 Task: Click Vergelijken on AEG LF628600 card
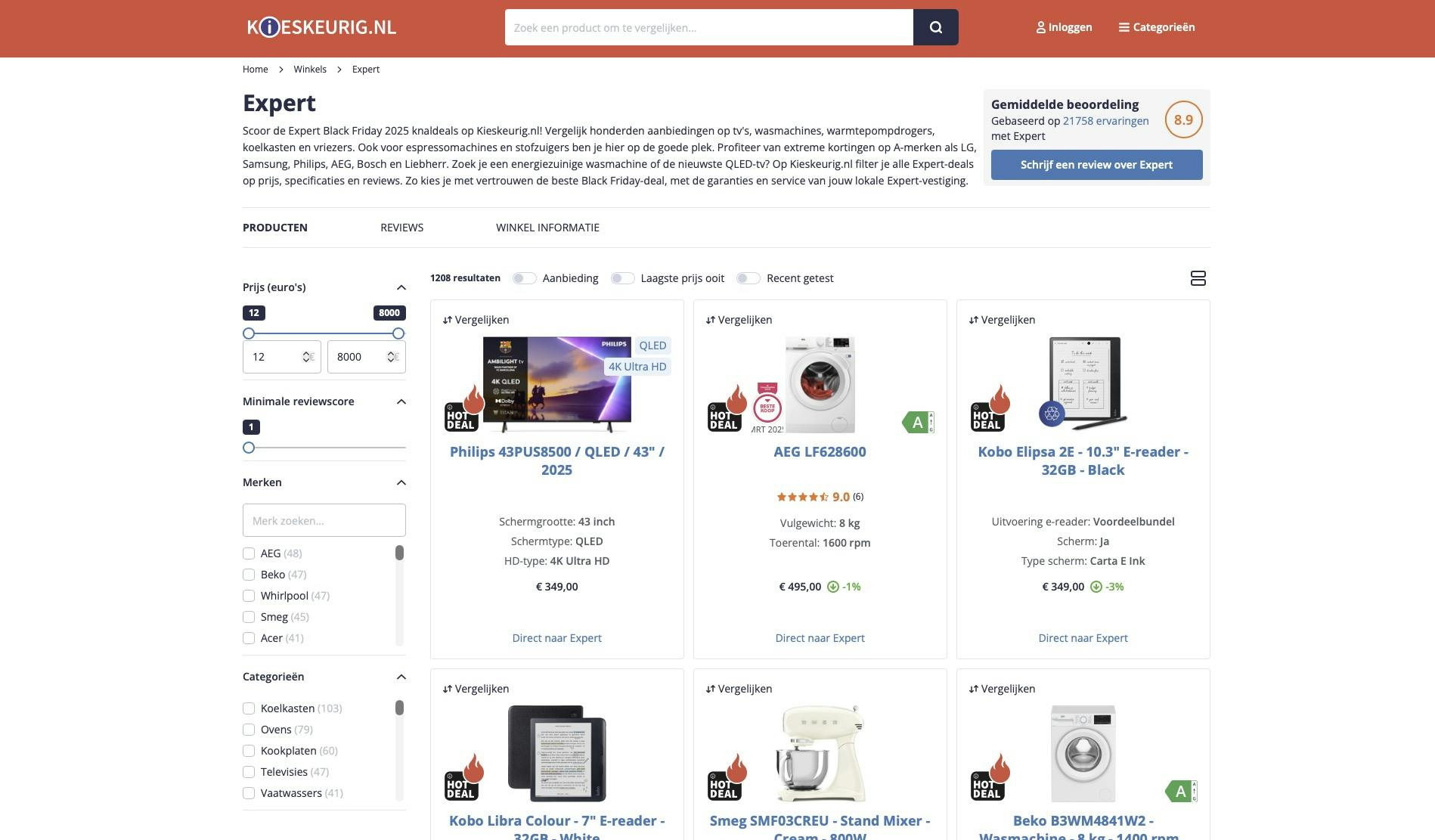(x=739, y=320)
